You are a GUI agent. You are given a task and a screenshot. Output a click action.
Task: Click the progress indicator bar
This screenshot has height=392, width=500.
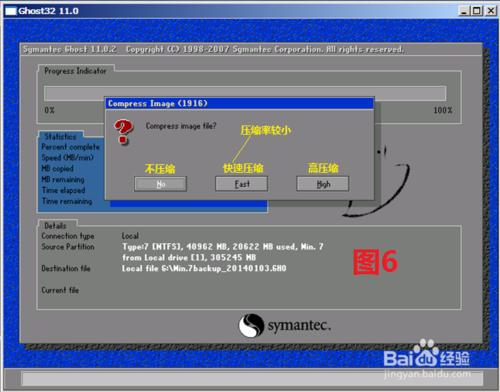(x=245, y=93)
